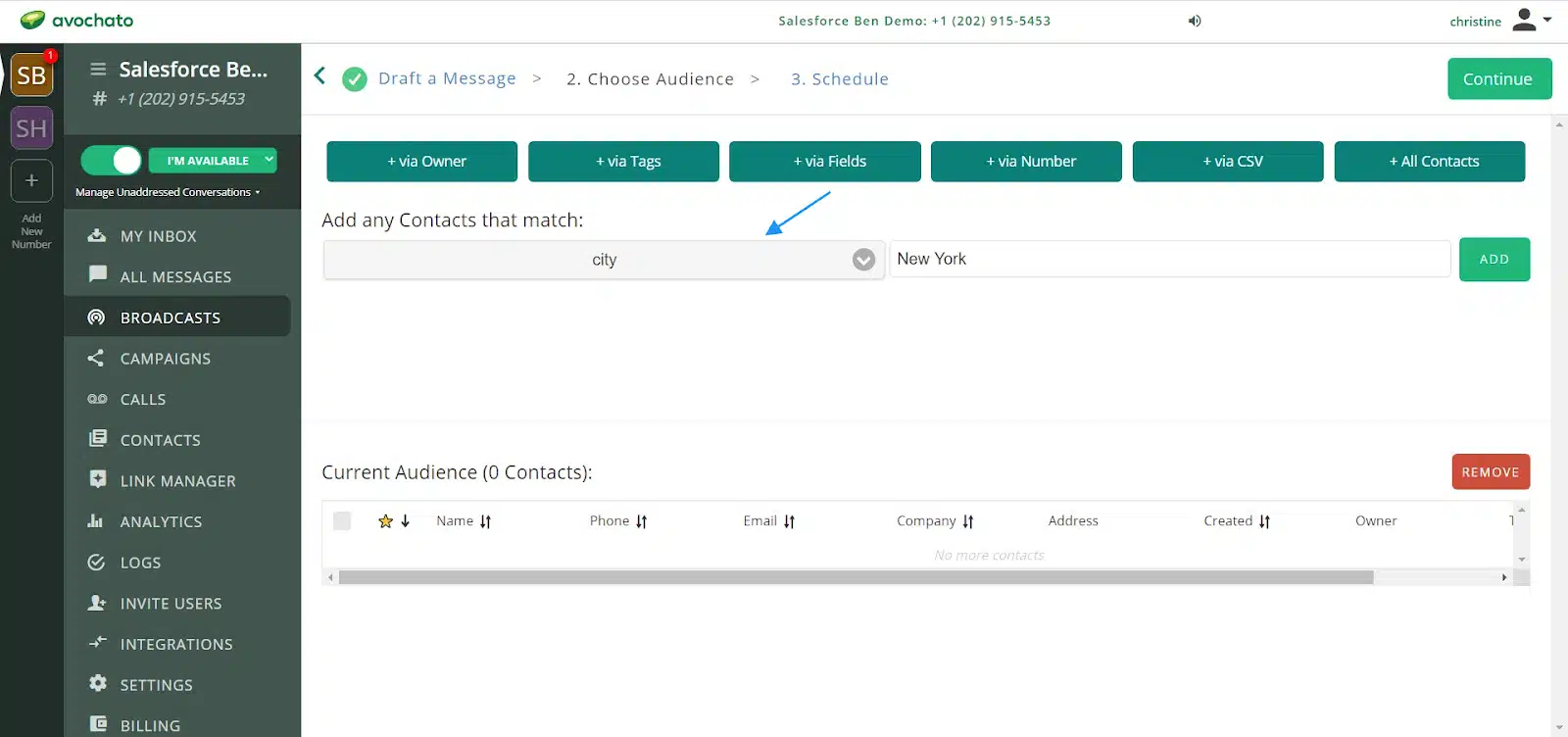Click the Owner column header
Viewport: 1568px width, 737px height.
pos(1376,521)
